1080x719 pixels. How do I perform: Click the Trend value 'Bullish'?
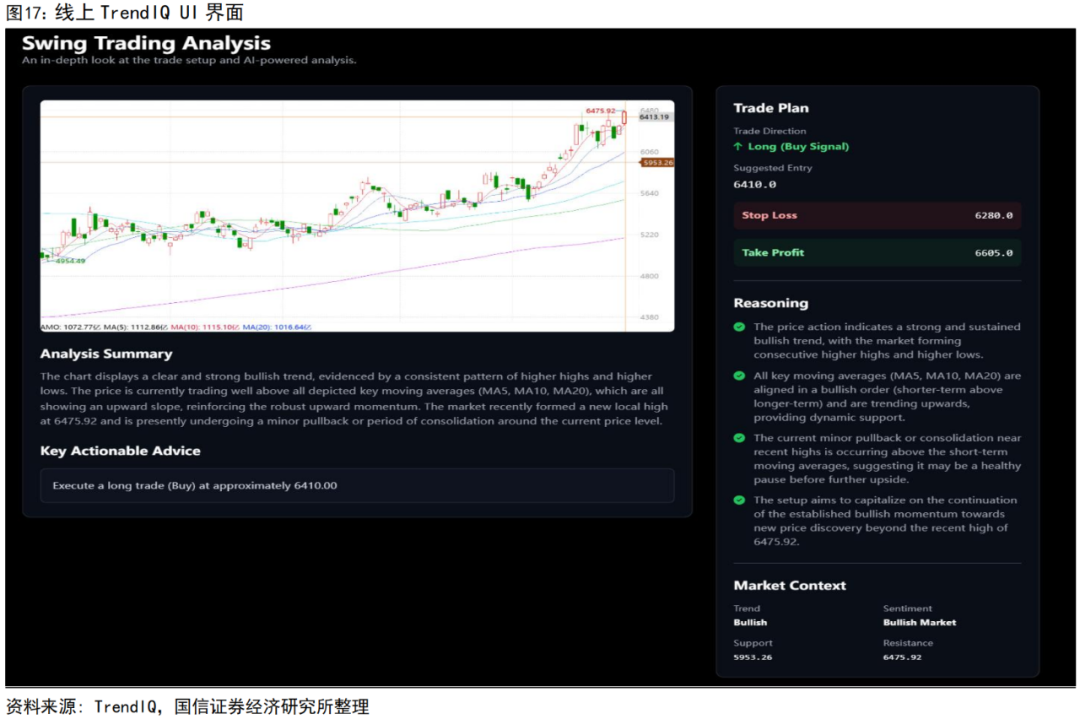pos(750,623)
